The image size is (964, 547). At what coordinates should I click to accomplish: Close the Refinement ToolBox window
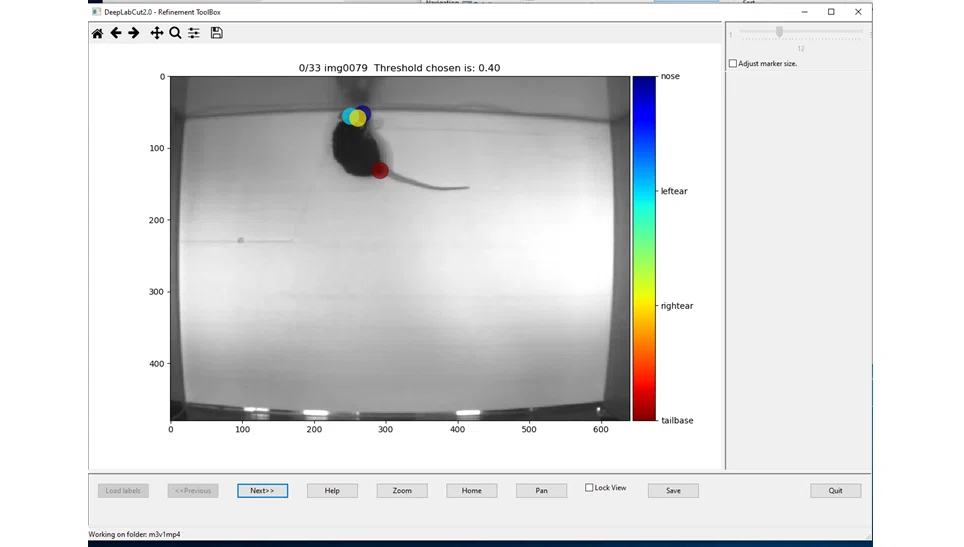(858, 12)
